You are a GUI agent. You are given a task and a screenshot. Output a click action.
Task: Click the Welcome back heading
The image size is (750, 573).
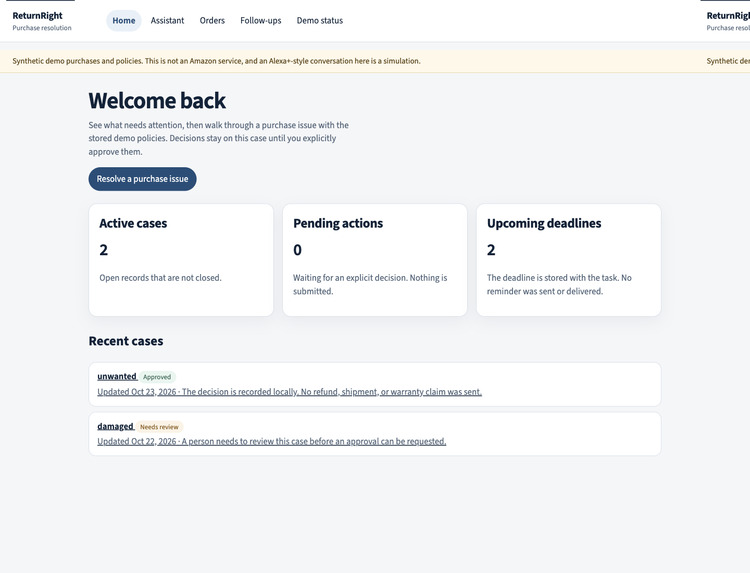pos(157,100)
